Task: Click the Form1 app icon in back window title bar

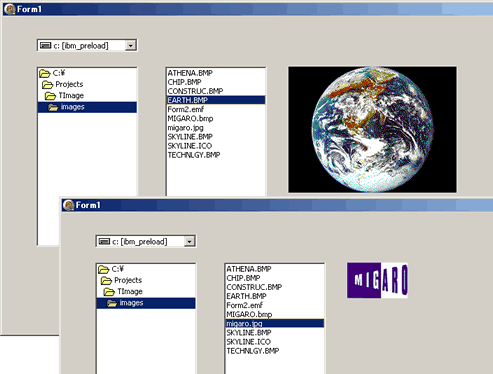Action: tap(10, 9)
